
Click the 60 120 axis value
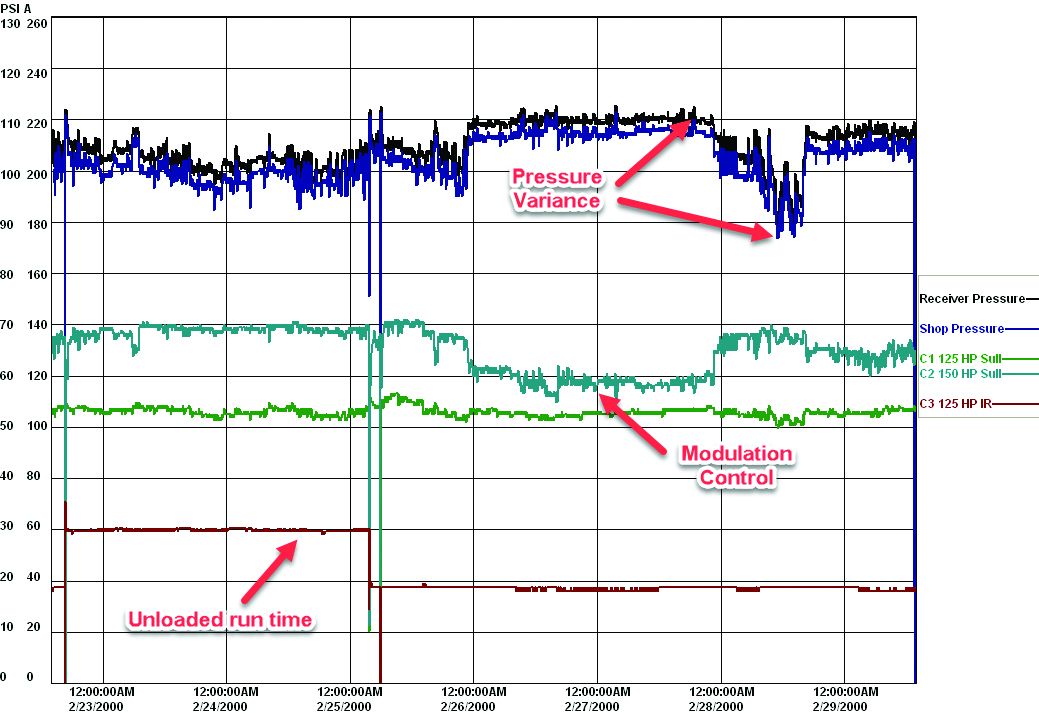click(24, 376)
